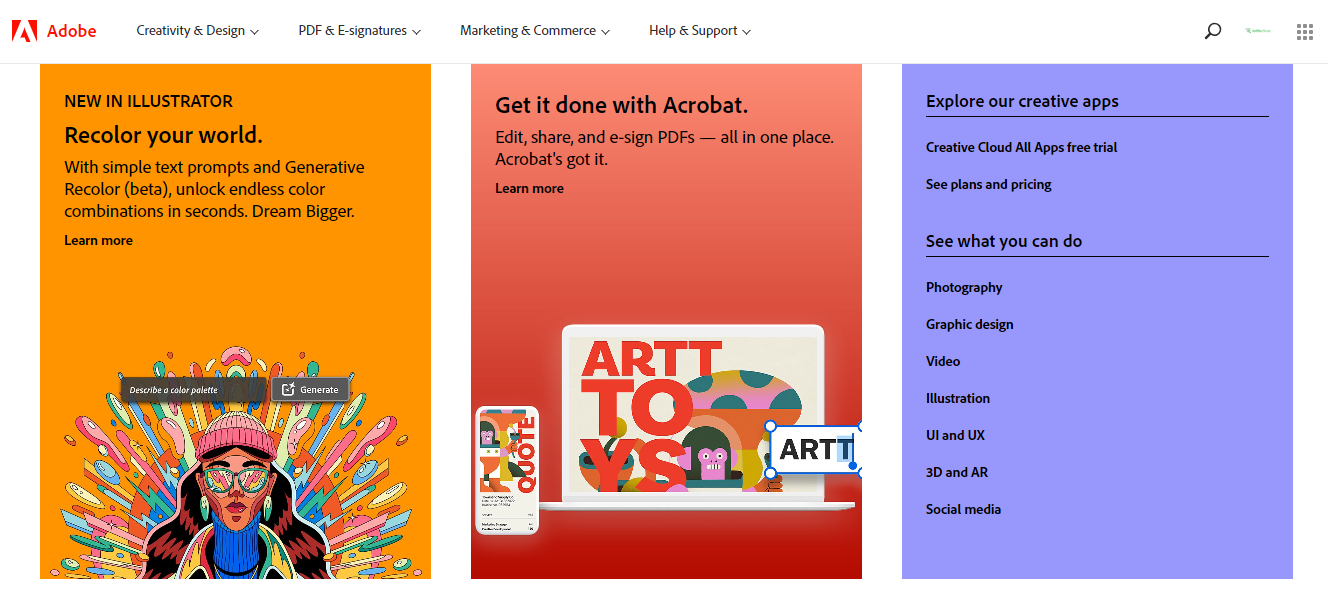This screenshot has width=1328, height=609.
Task: Open See plans and pricing link
Action: pyautogui.click(x=989, y=184)
